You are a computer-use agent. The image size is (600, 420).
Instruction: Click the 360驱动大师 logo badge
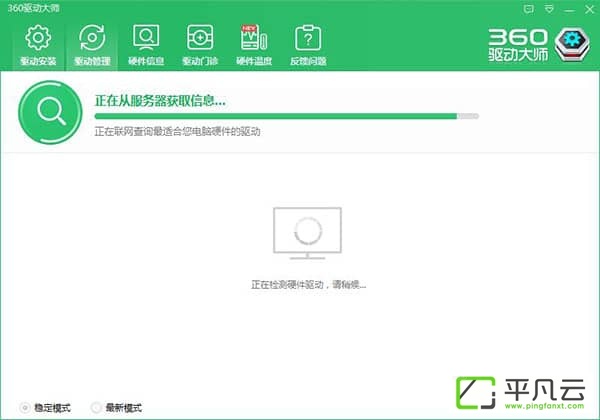[572, 44]
